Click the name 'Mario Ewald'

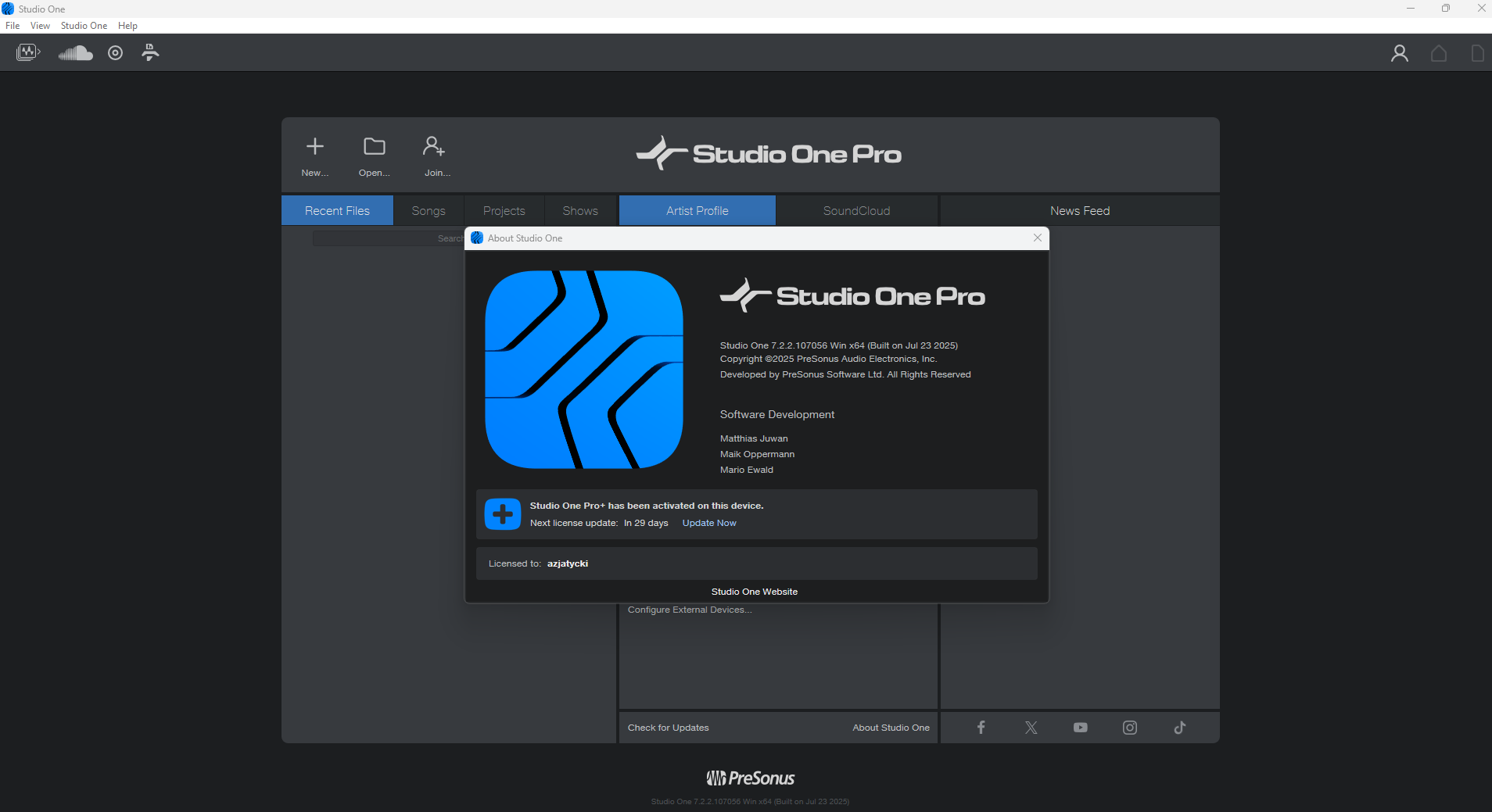747,470
